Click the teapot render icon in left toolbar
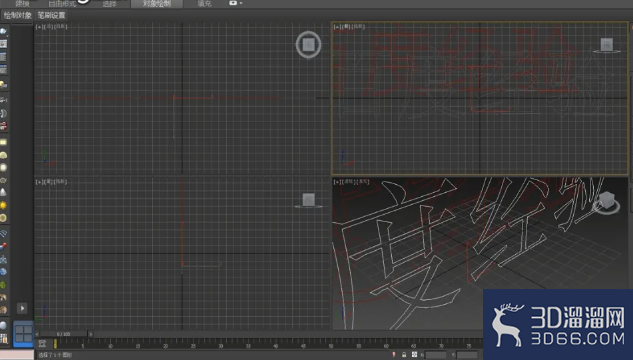Image resolution: width=633 pixels, height=360 pixels. tap(3, 31)
